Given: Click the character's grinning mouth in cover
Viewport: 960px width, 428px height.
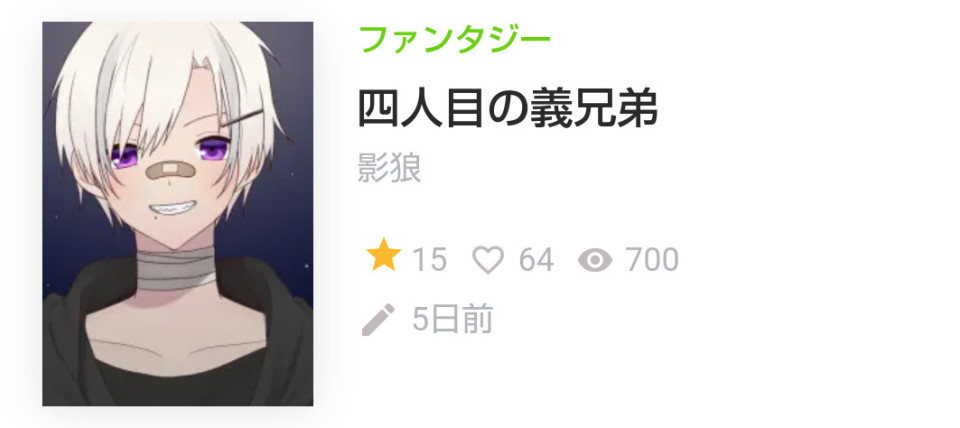Looking at the screenshot, I should (173, 209).
